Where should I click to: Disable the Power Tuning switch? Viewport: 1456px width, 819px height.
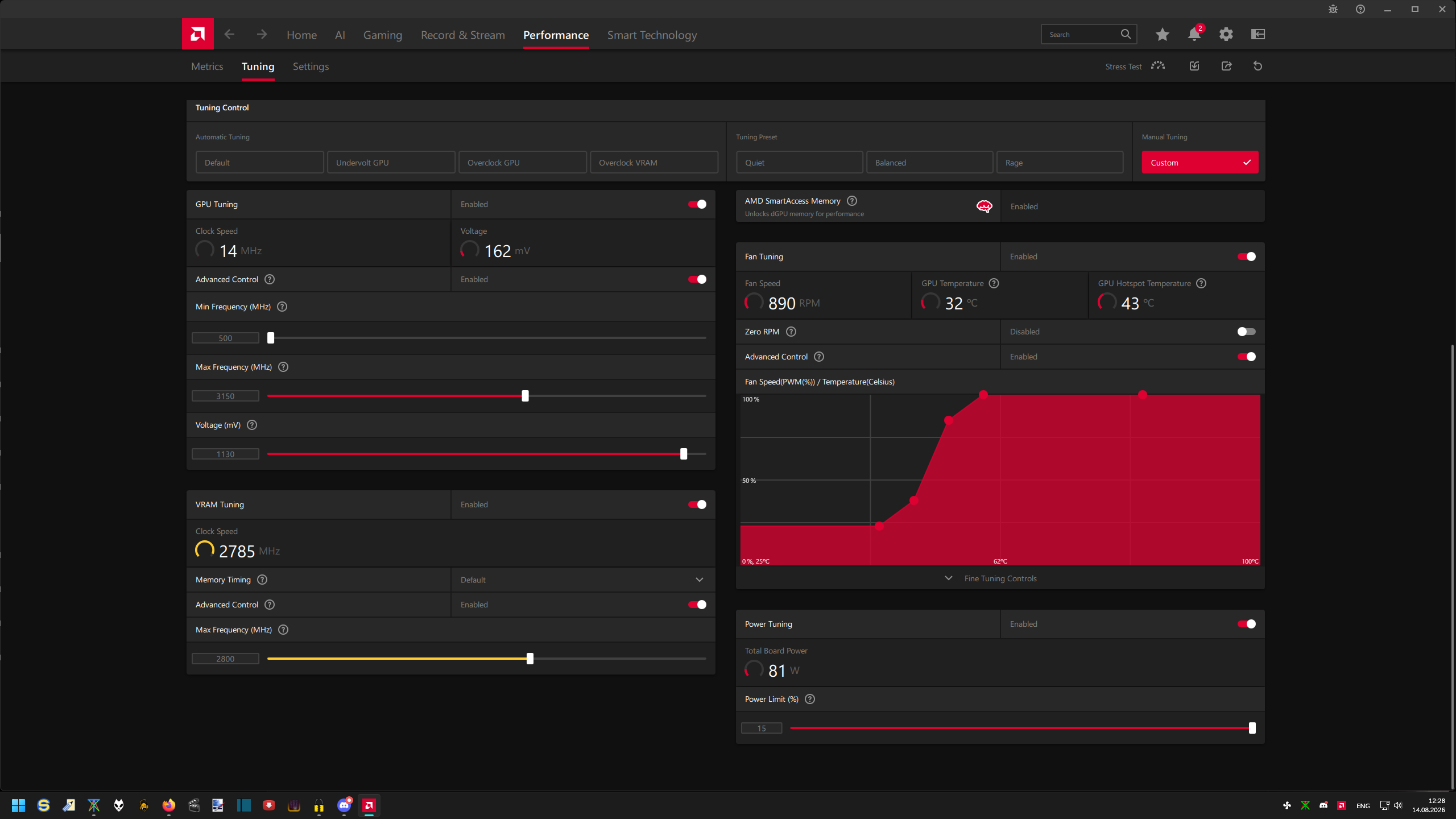[x=1247, y=624]
